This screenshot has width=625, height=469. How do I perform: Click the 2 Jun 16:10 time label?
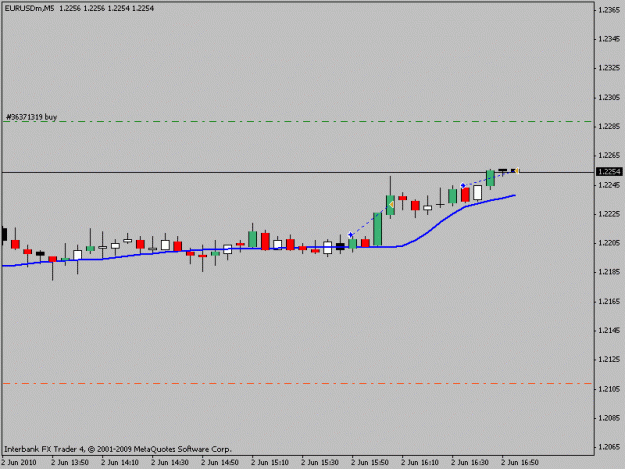(420, 463)
